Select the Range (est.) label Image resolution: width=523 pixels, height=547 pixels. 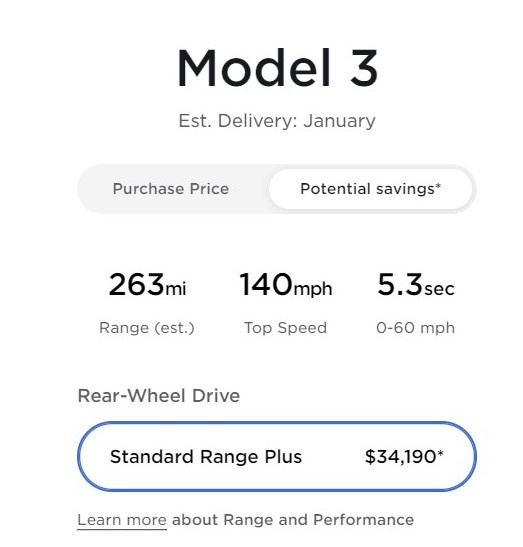click(x=147, y=328)
